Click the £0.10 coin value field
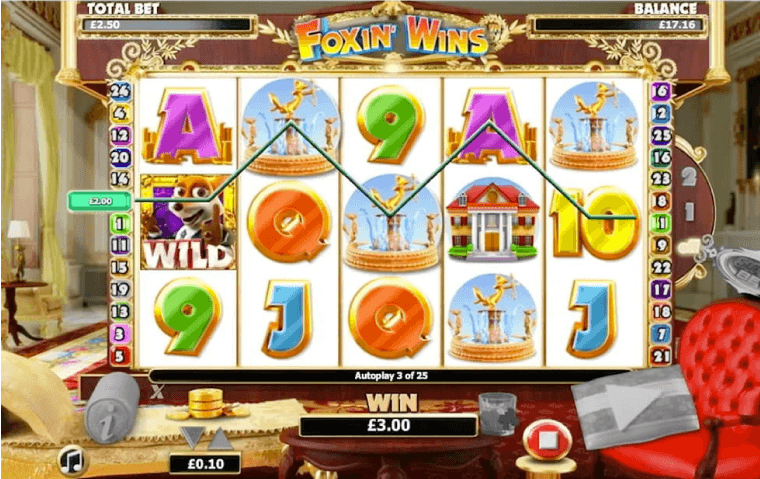The height and width of the screenshot is (479, 760). point(206,463)
